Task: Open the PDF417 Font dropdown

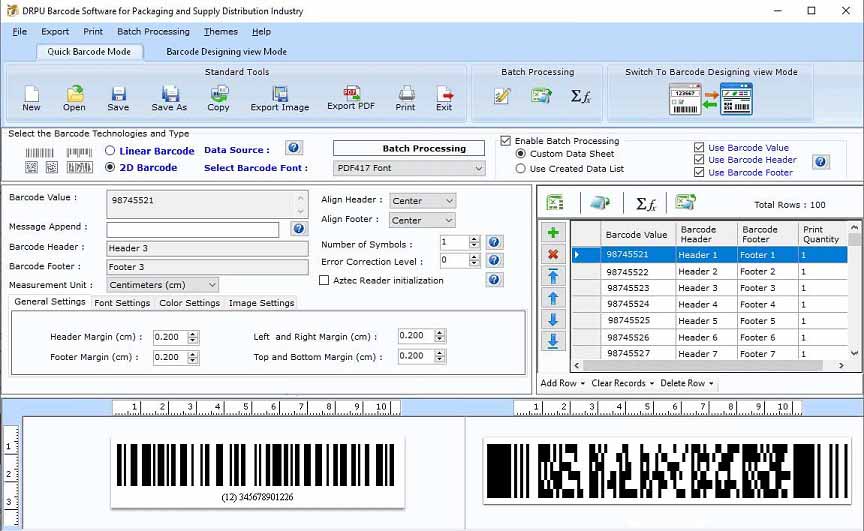Action: [x=409, y=167]
